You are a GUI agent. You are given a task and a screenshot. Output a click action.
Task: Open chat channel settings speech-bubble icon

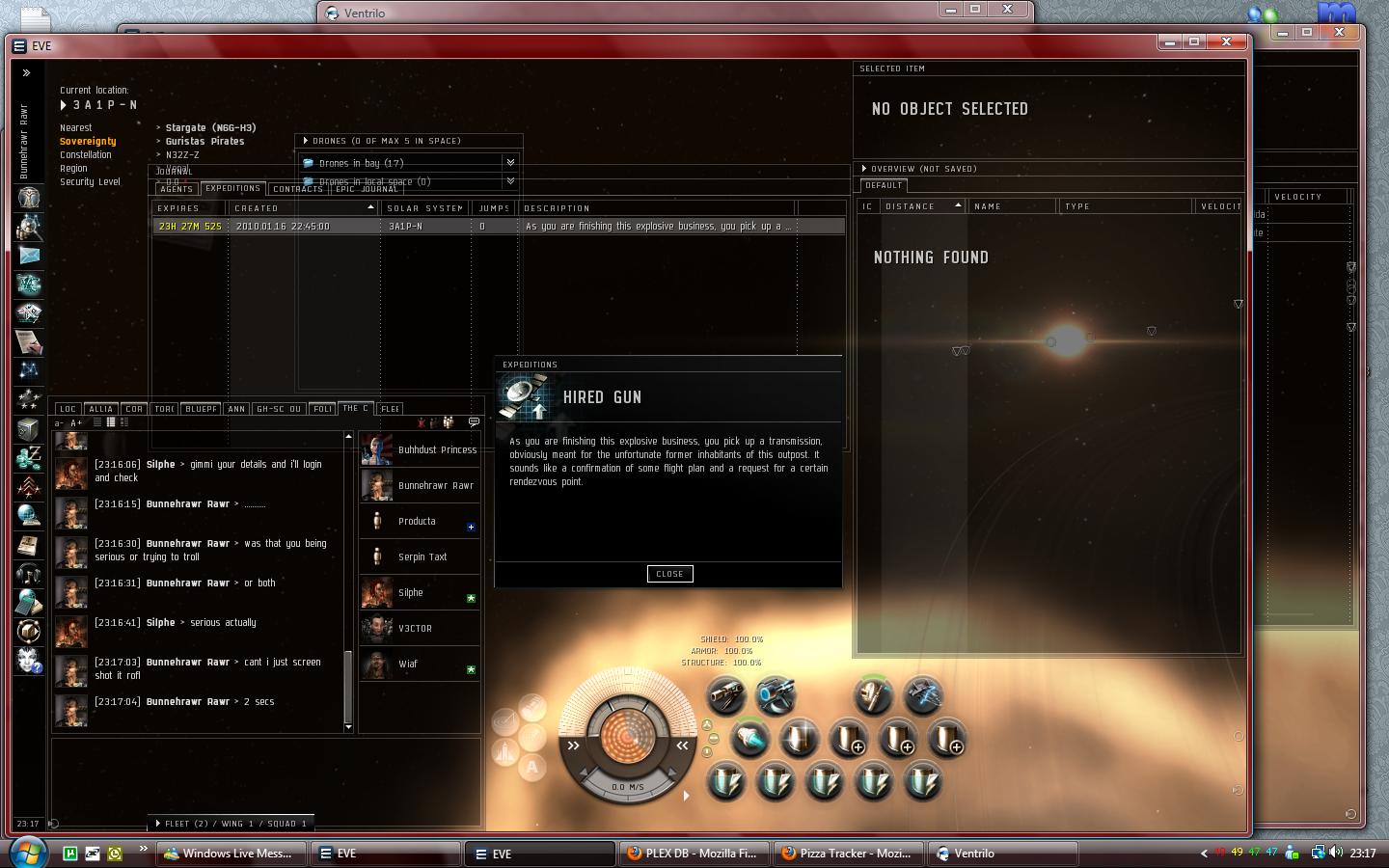point(474,422)
